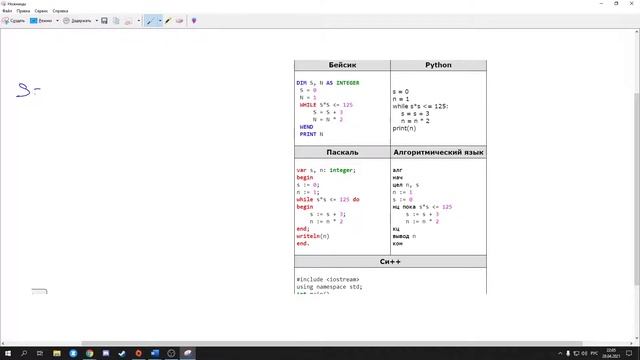Open the Файл menu

[7, 11]
